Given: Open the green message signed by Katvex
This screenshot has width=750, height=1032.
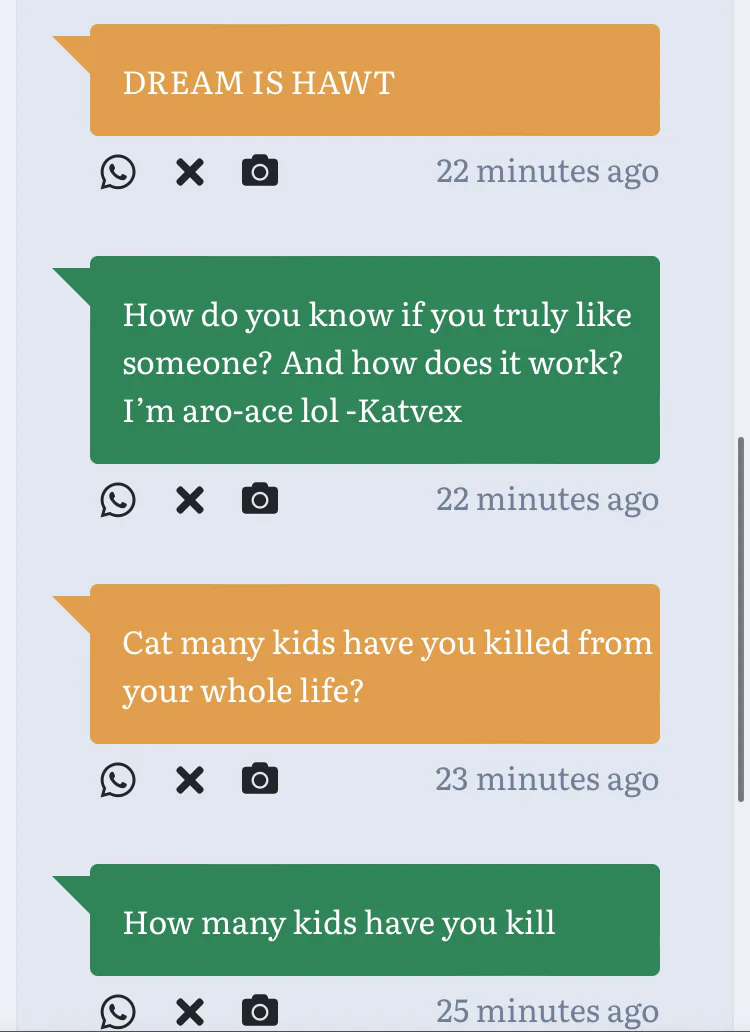Looking at the screenshot, I should tap(375, 360).
